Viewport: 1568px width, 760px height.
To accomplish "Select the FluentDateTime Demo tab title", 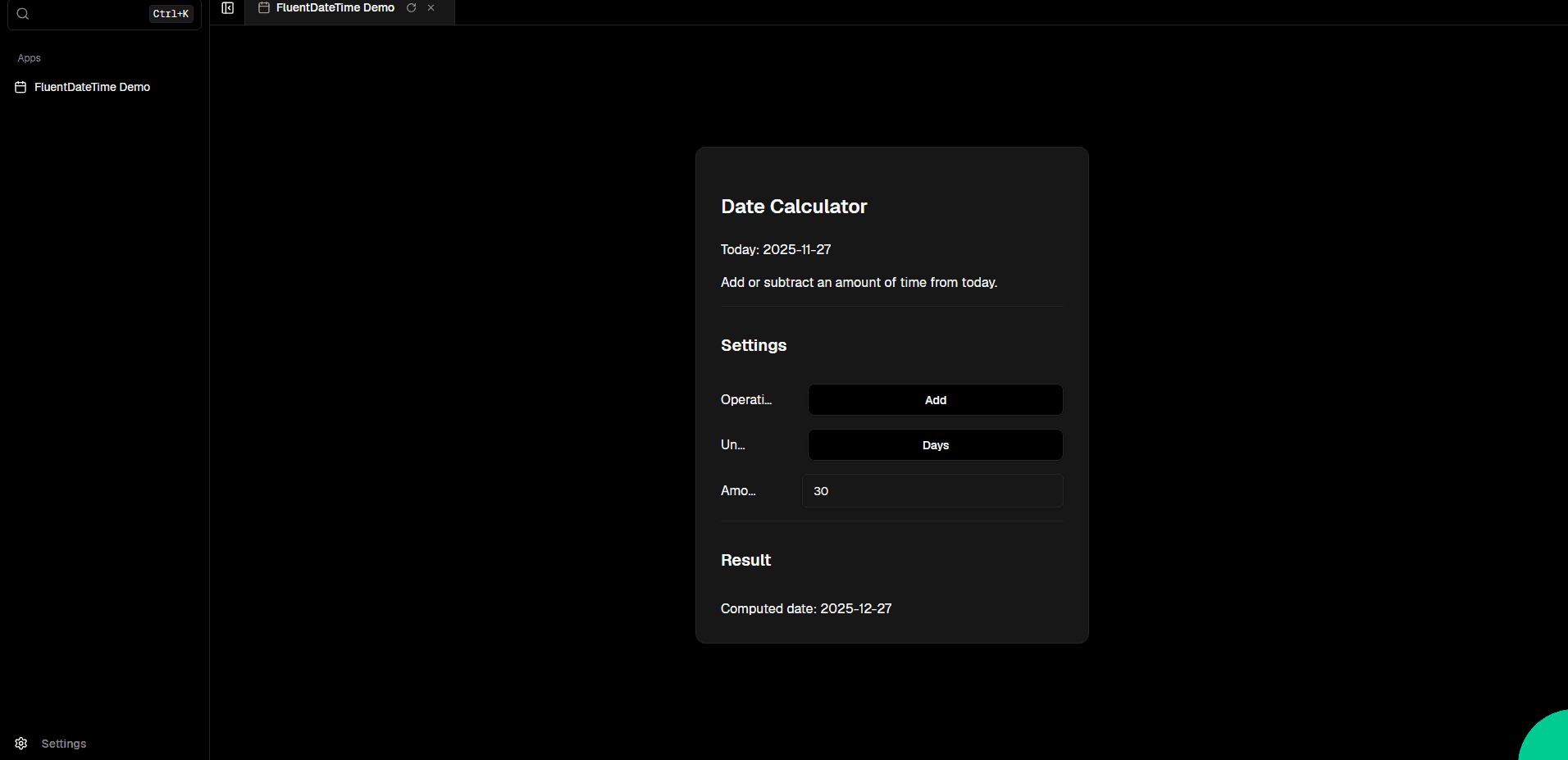I will pyautogui.click(x=335, y=8).
